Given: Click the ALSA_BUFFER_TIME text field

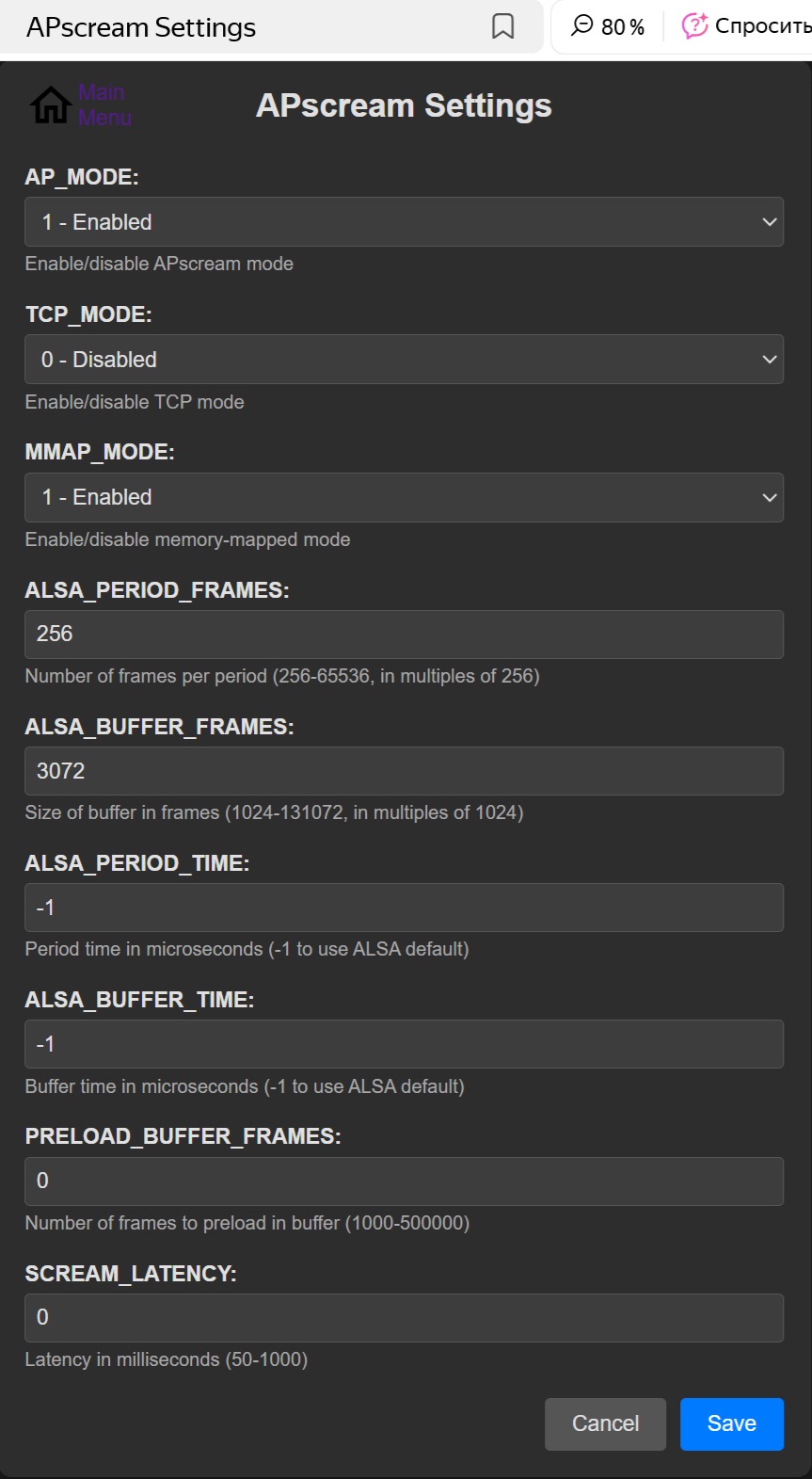Looking at the screenshot, I should point(404,1044).
